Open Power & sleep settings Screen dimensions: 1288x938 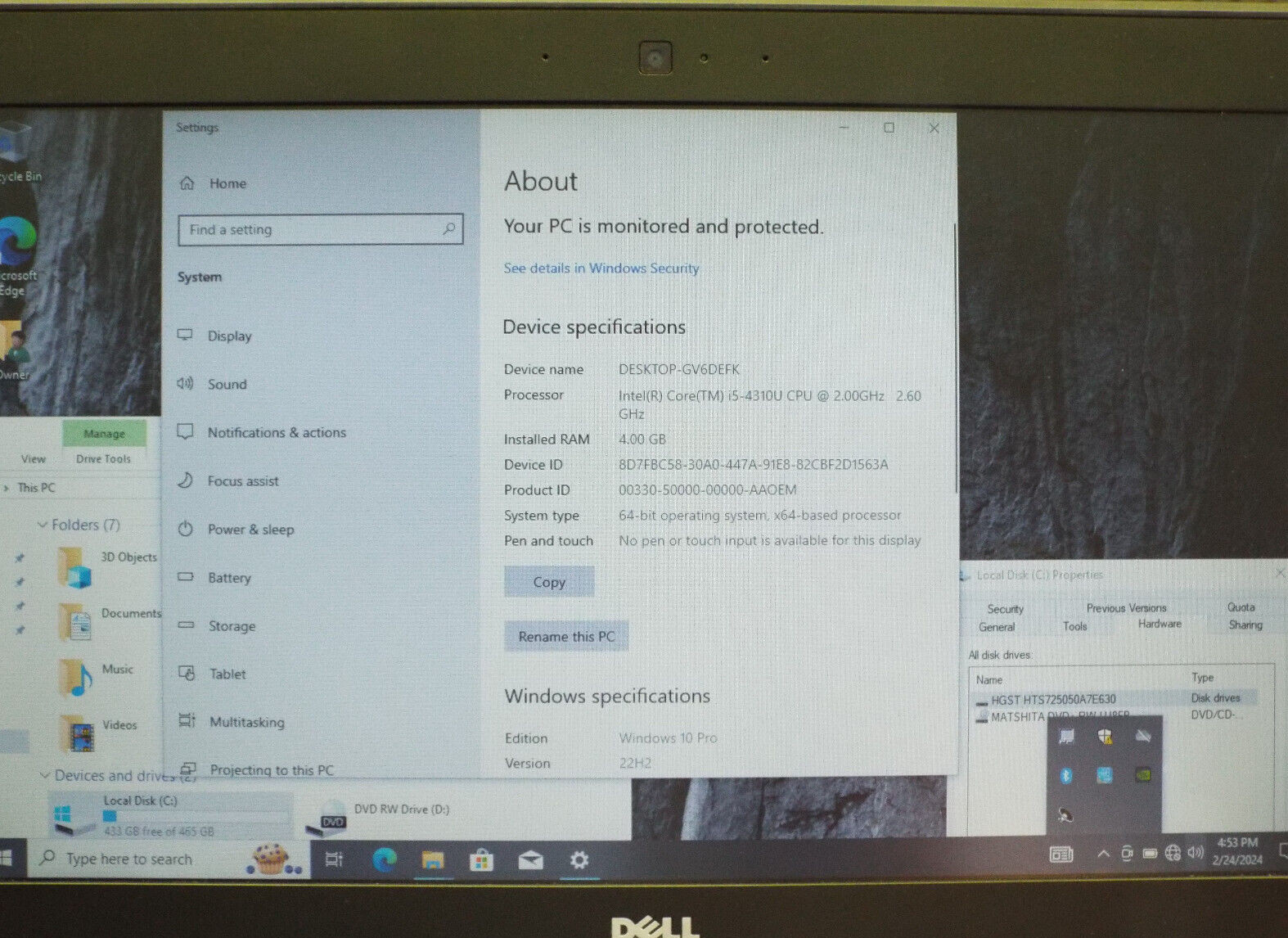(236, 529)
